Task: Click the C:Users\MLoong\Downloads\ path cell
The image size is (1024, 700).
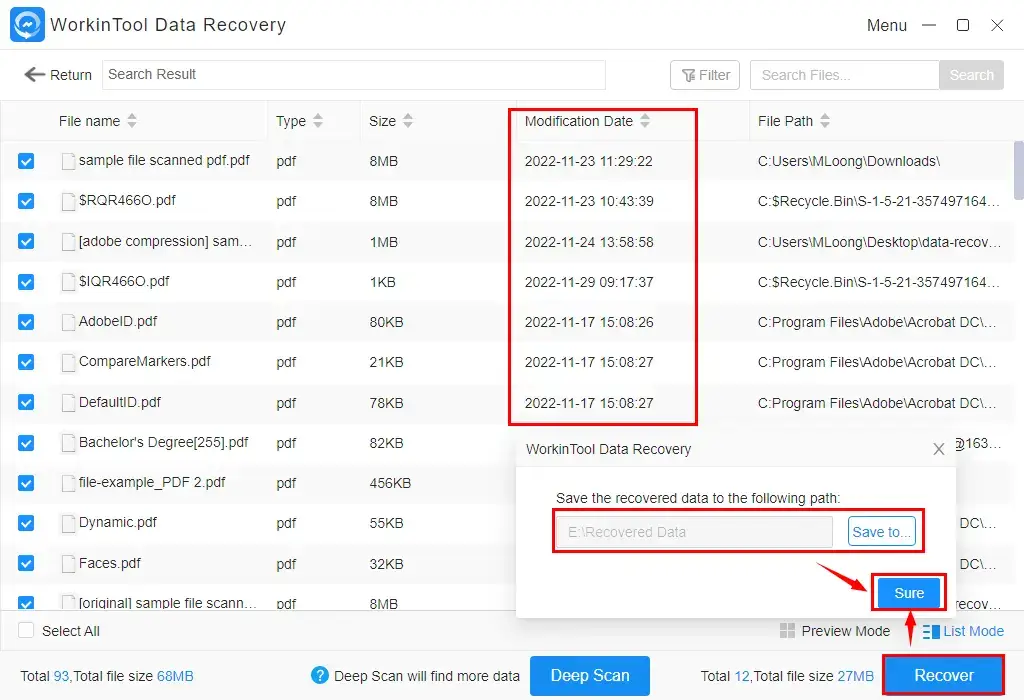Action: tap(848, 161)
